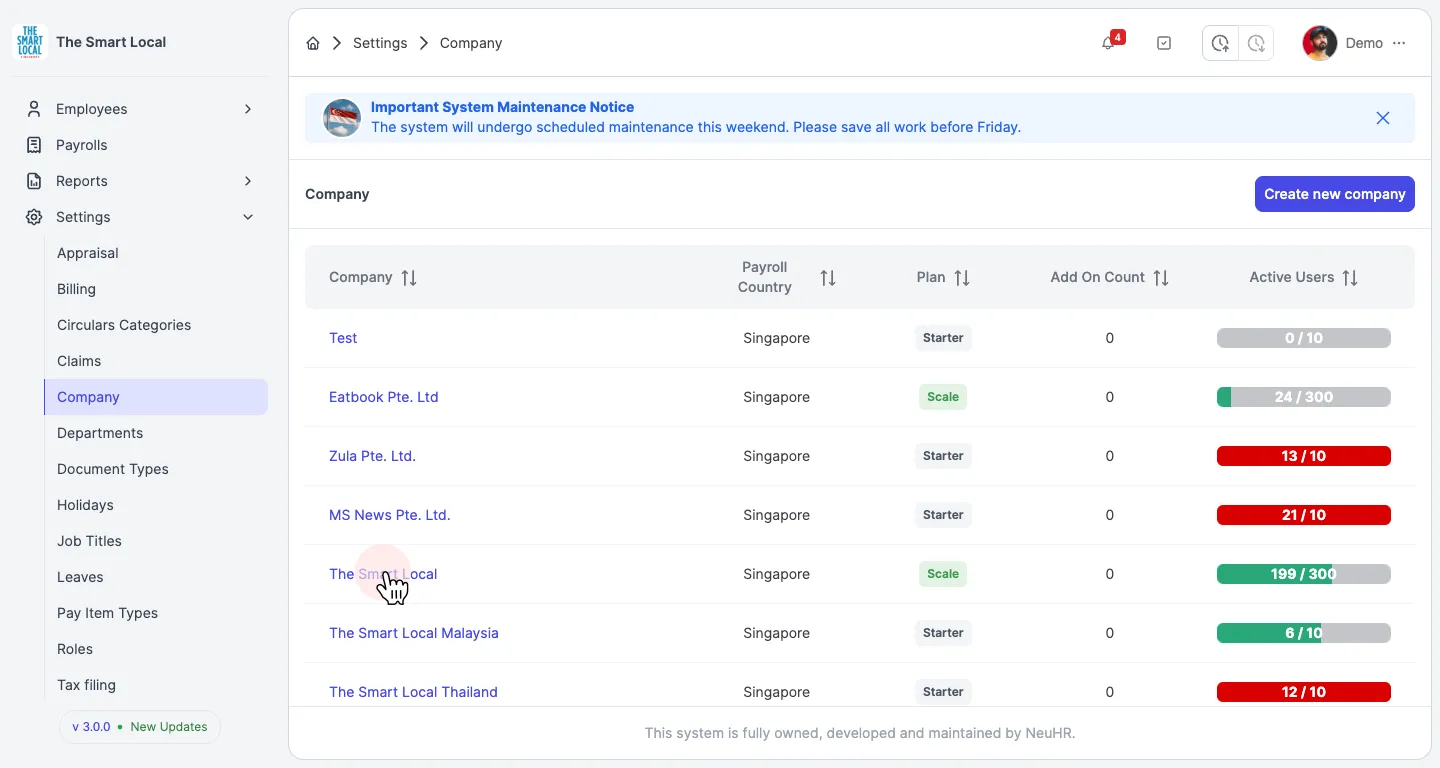Click Company in the breadcrumb
Screen dimensions: 1440x768
[471, 43]
